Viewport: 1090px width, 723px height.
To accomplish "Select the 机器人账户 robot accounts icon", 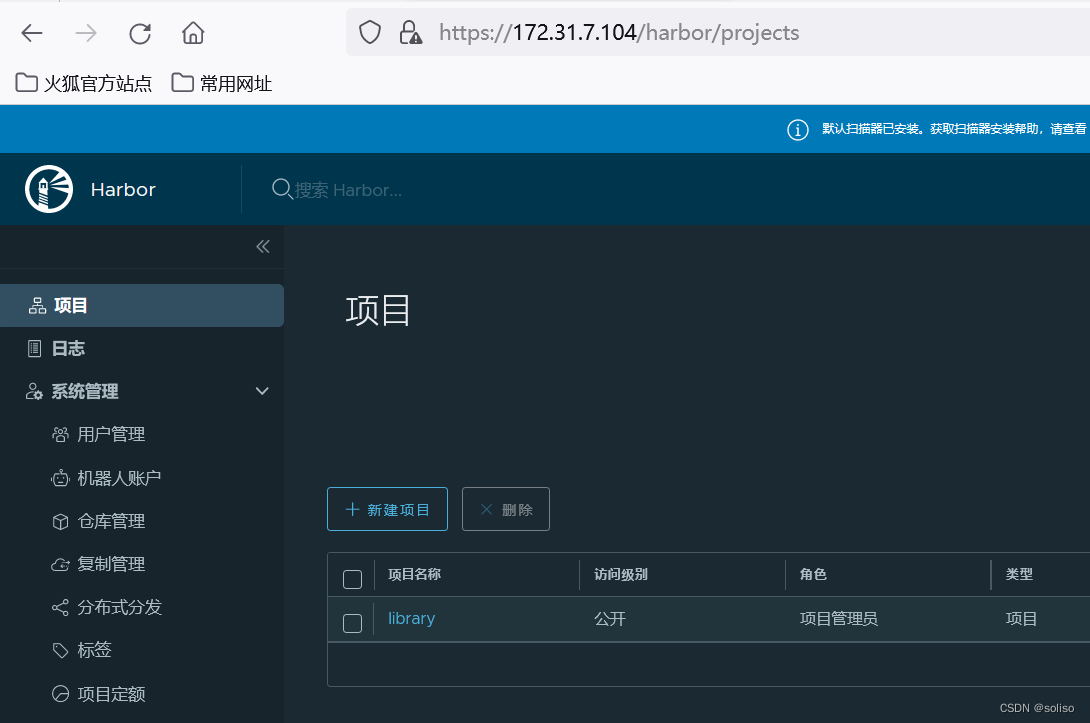I will click(x=62, y=477).
